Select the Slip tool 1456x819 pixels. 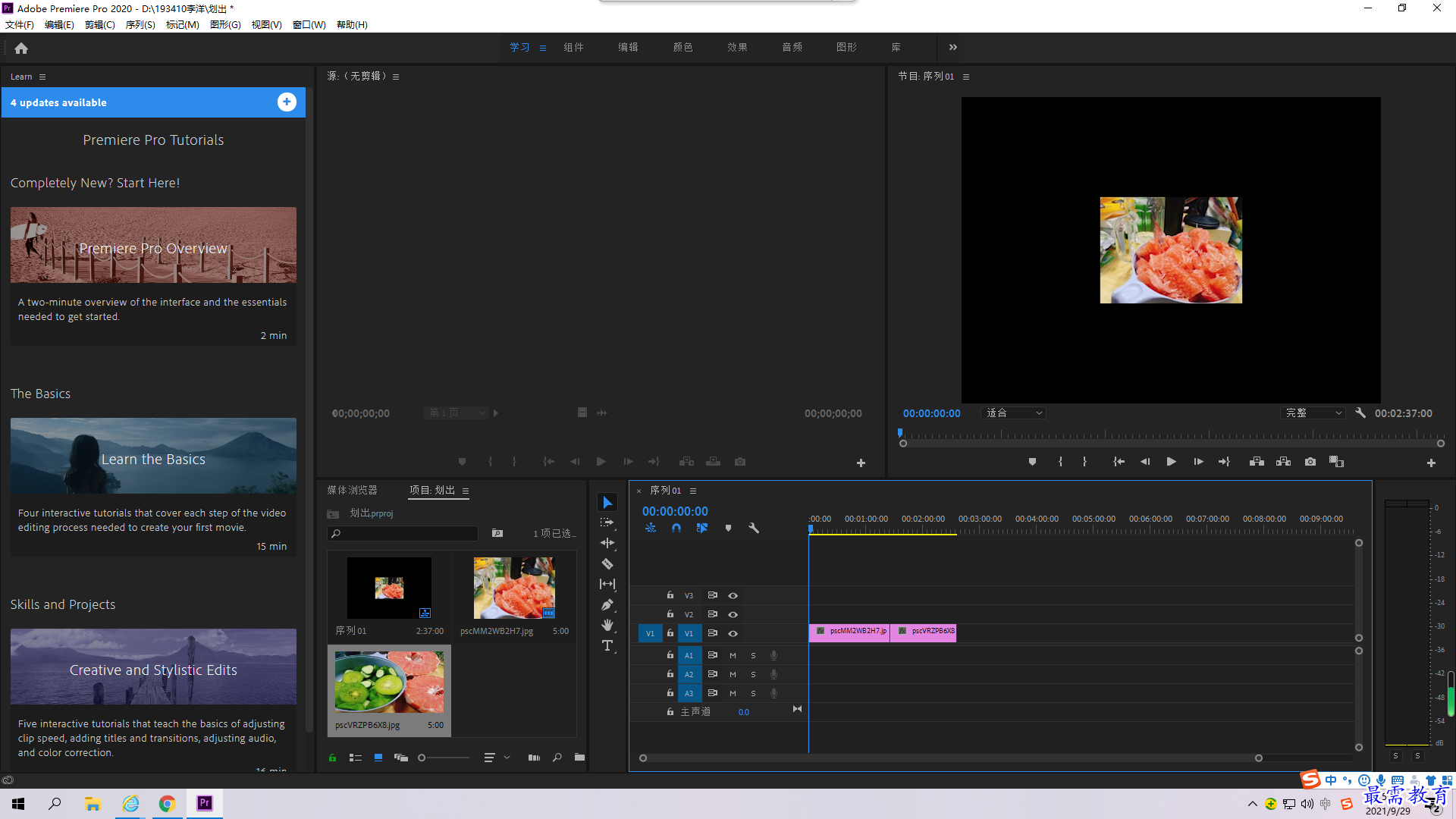point(607,584)
